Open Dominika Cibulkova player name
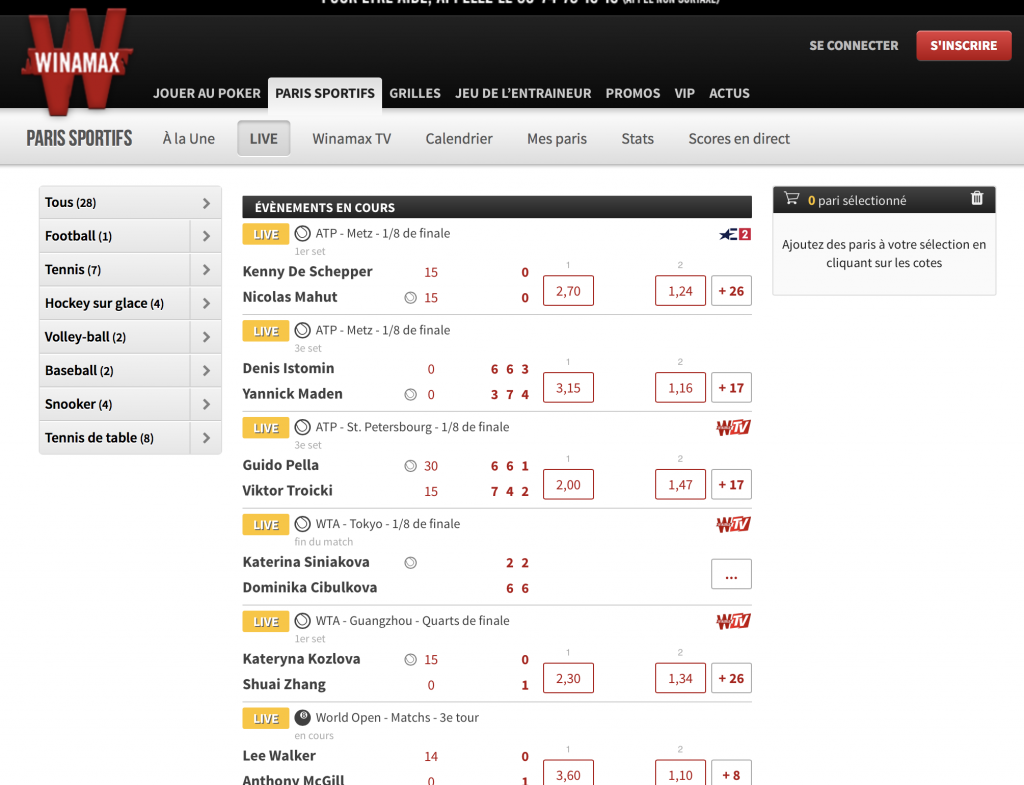This screenshot has width=1024, height=785. point(310,588)
